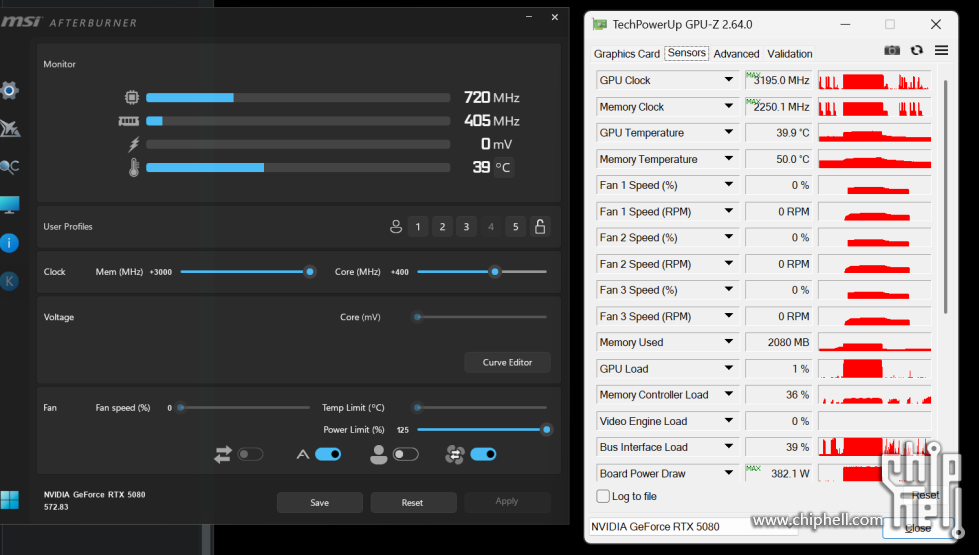Click the Mem (MHz) clock slider handle
This screenshot has height=555, width=979.
(x=310, y=272)
